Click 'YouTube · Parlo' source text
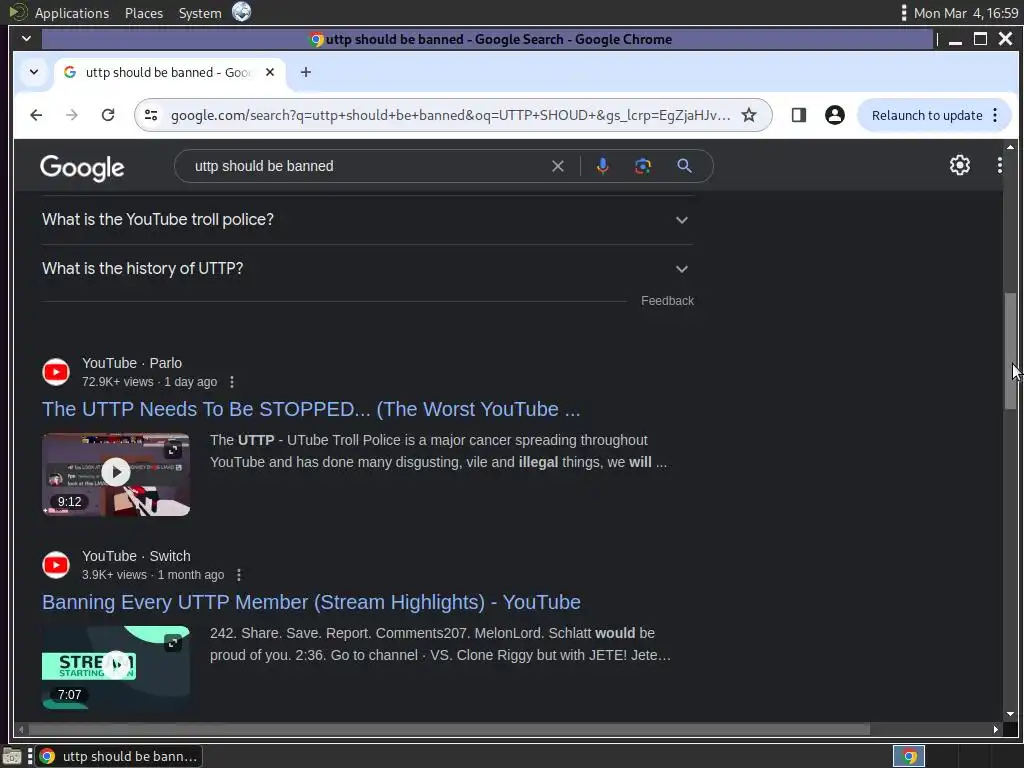This screenshot has width=1024, height=768. pos(132,363)
